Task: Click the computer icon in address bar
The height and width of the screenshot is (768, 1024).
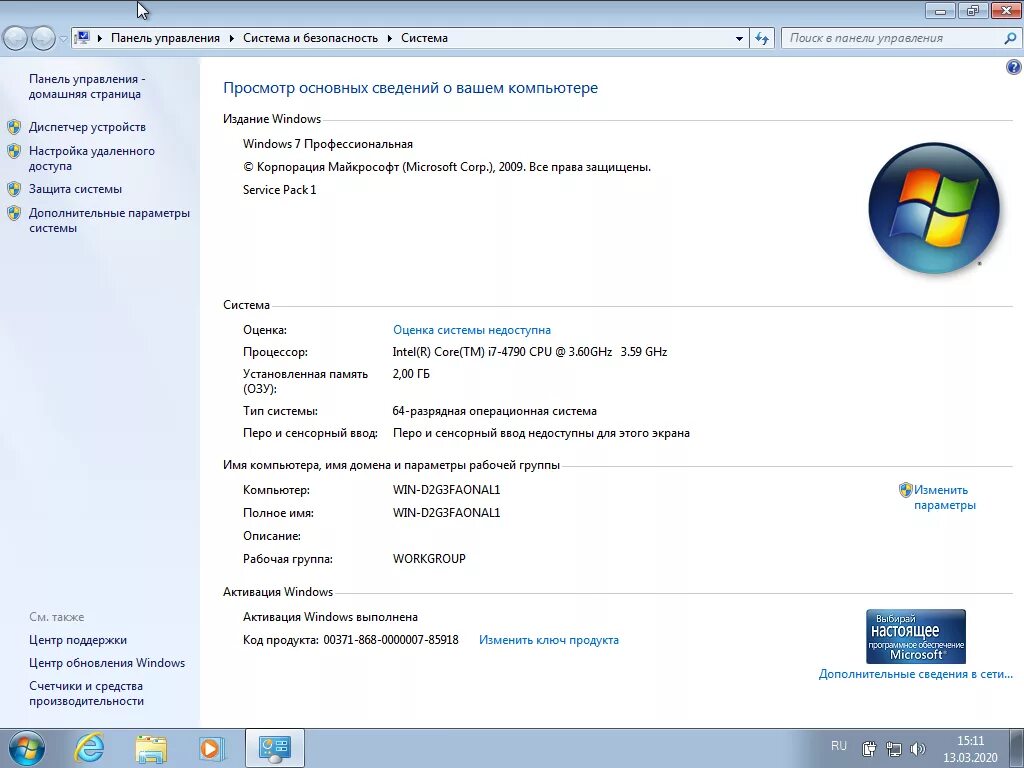Action: pyautogui.click(x=82, y=38)
